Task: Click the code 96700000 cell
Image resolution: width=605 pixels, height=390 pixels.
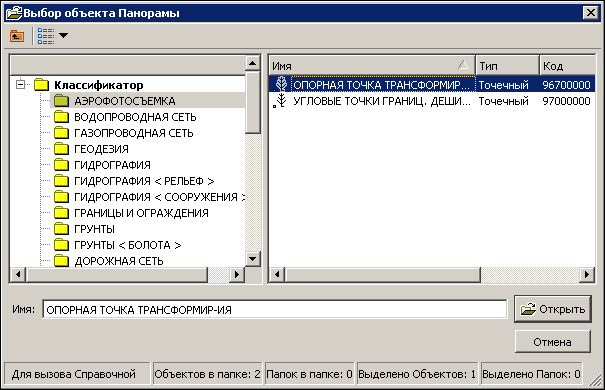Action: click(566, 85)
